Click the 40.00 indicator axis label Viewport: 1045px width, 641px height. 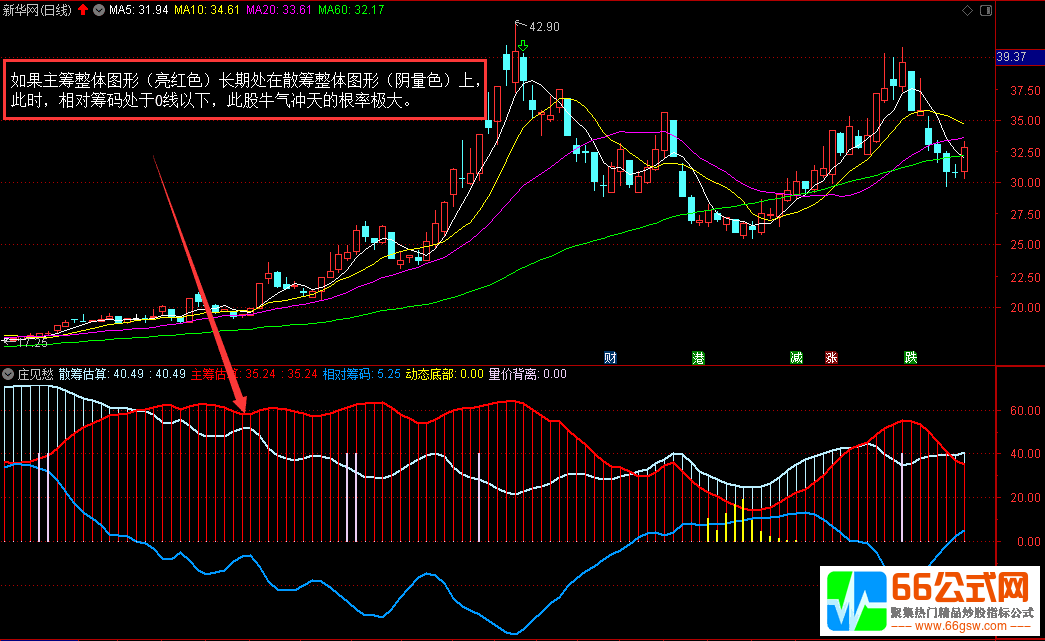click(1025, 454)
